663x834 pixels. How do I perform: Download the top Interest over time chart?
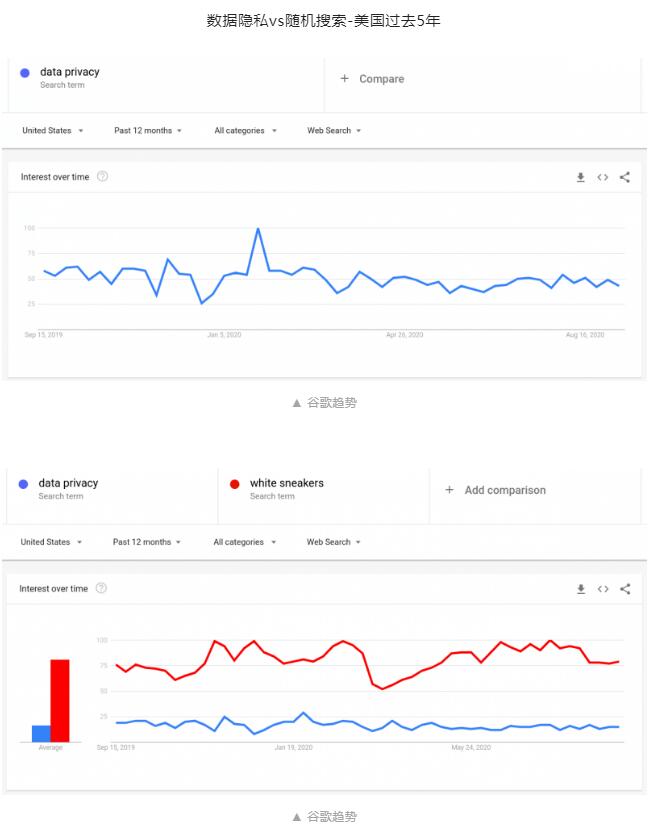(581, 177)
